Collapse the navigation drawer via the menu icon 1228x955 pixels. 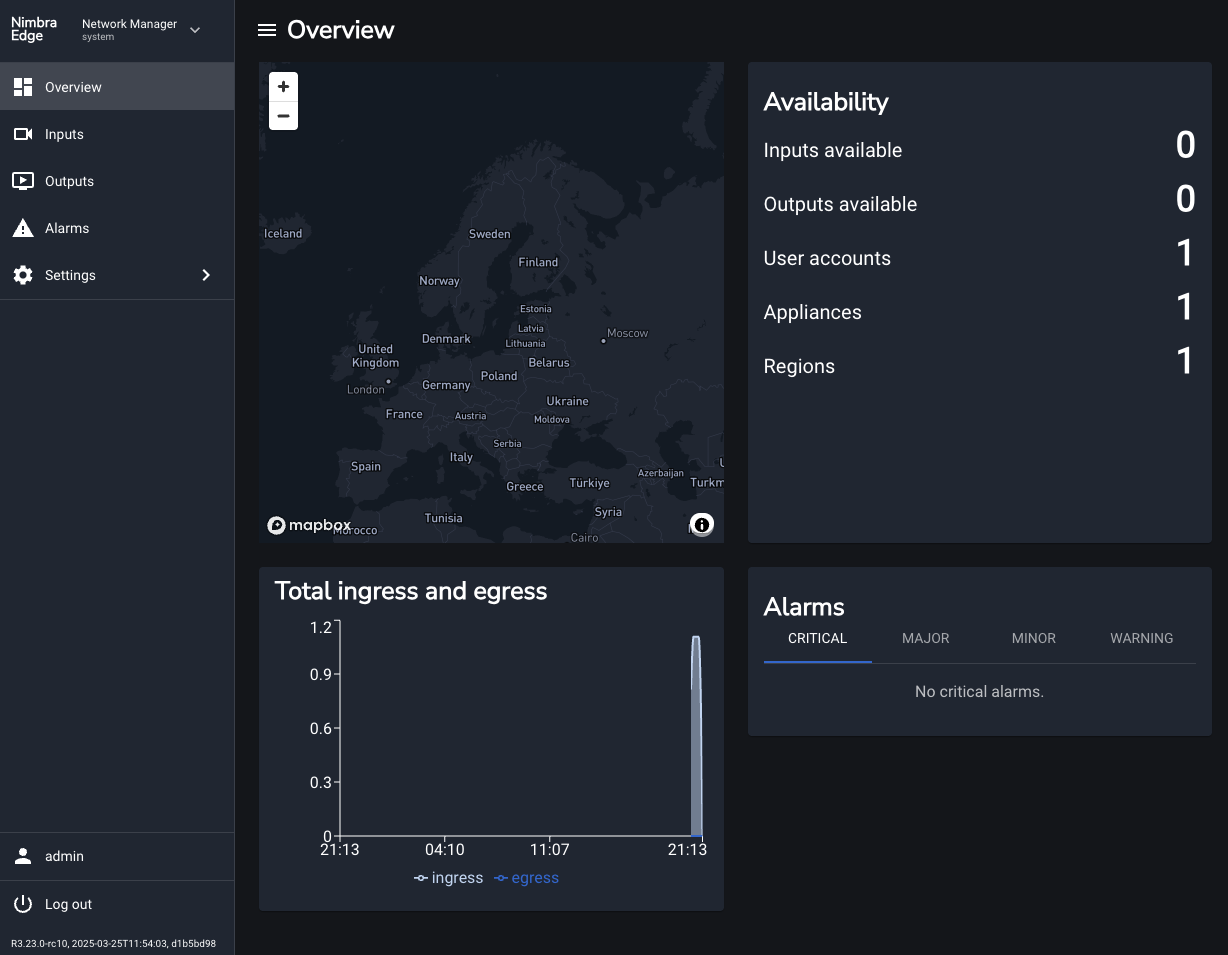(267, 30)
